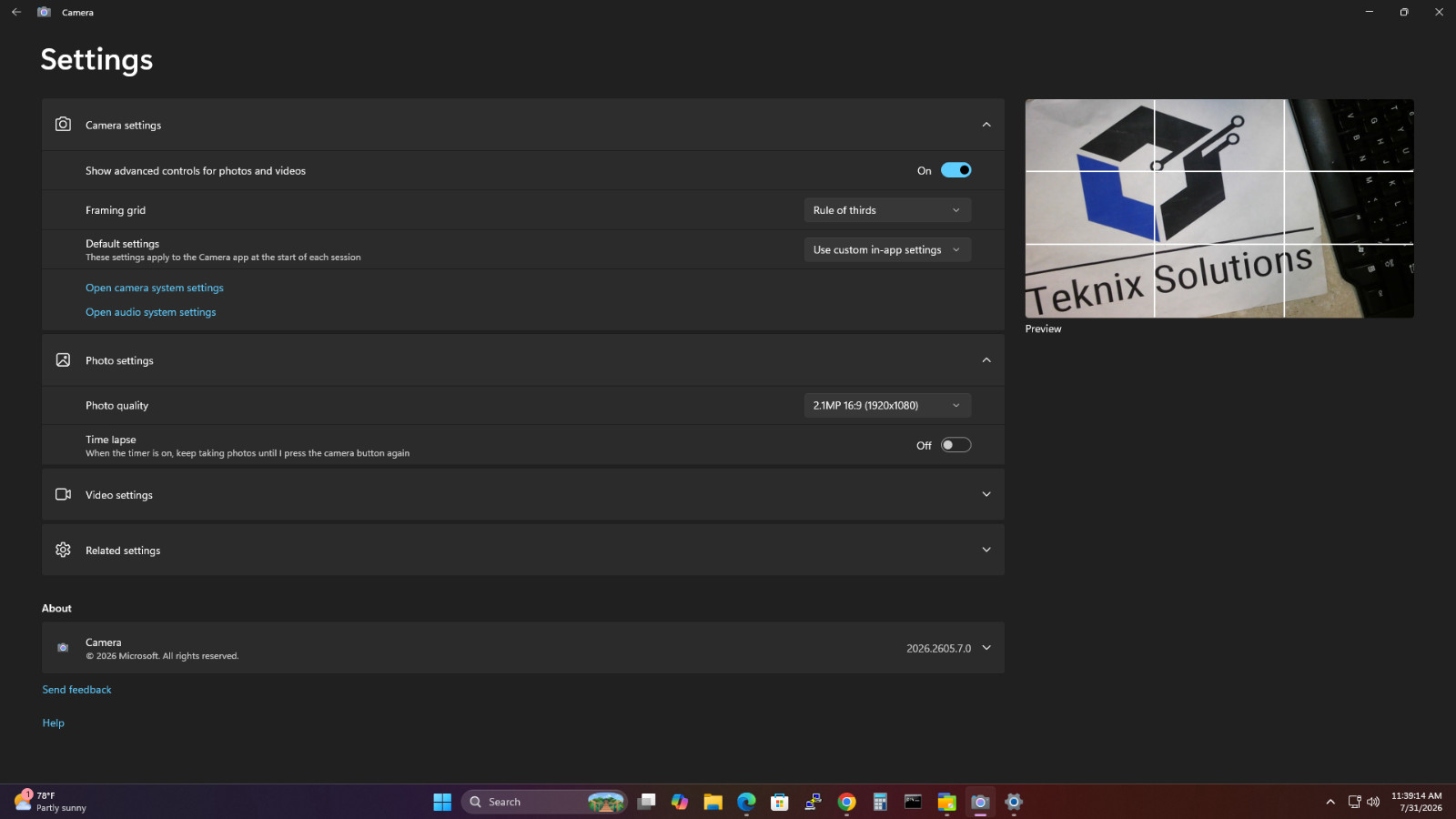1456x819 pixels.
Task: Open Task View from the taskbar
Action: point(646,802)
